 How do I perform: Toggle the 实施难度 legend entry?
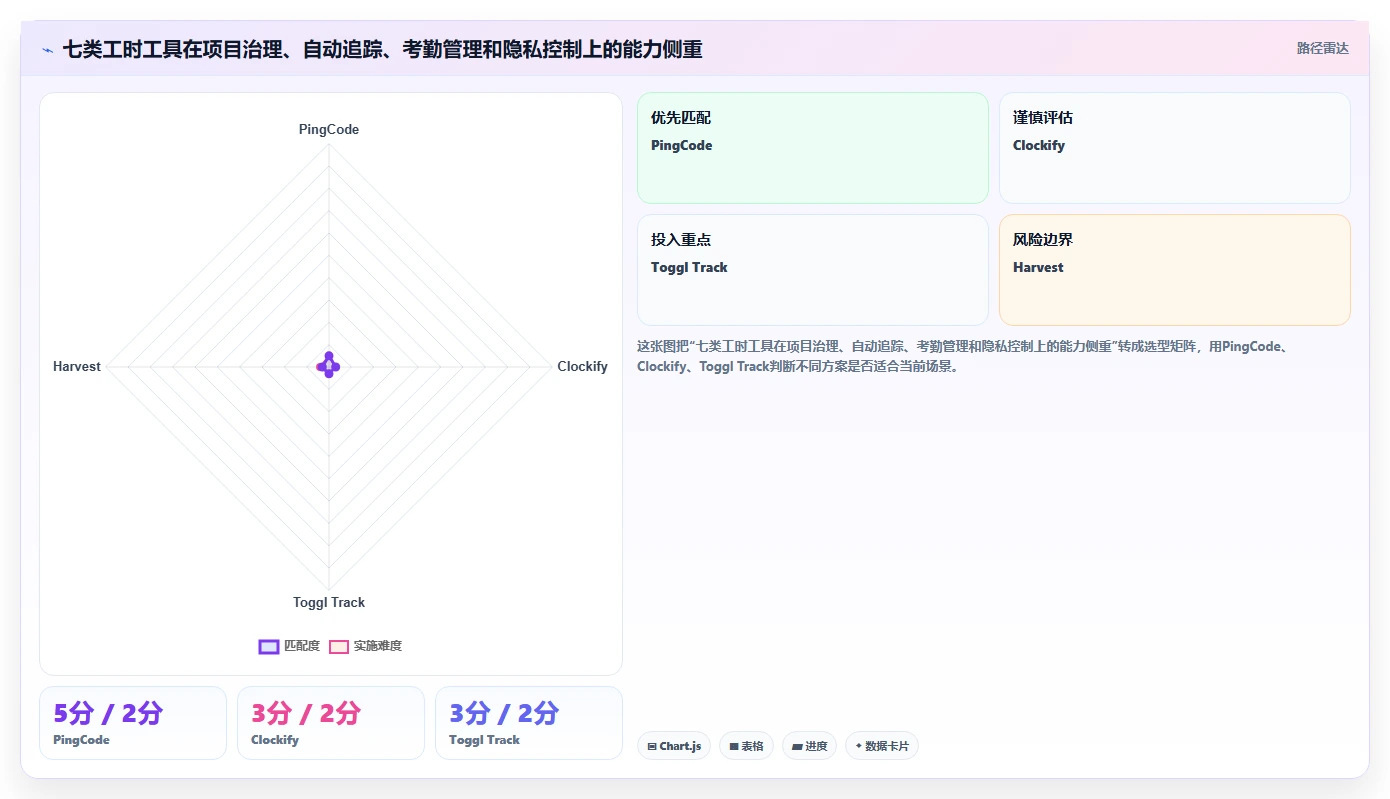pyautogui.click(x=366, y=646)
